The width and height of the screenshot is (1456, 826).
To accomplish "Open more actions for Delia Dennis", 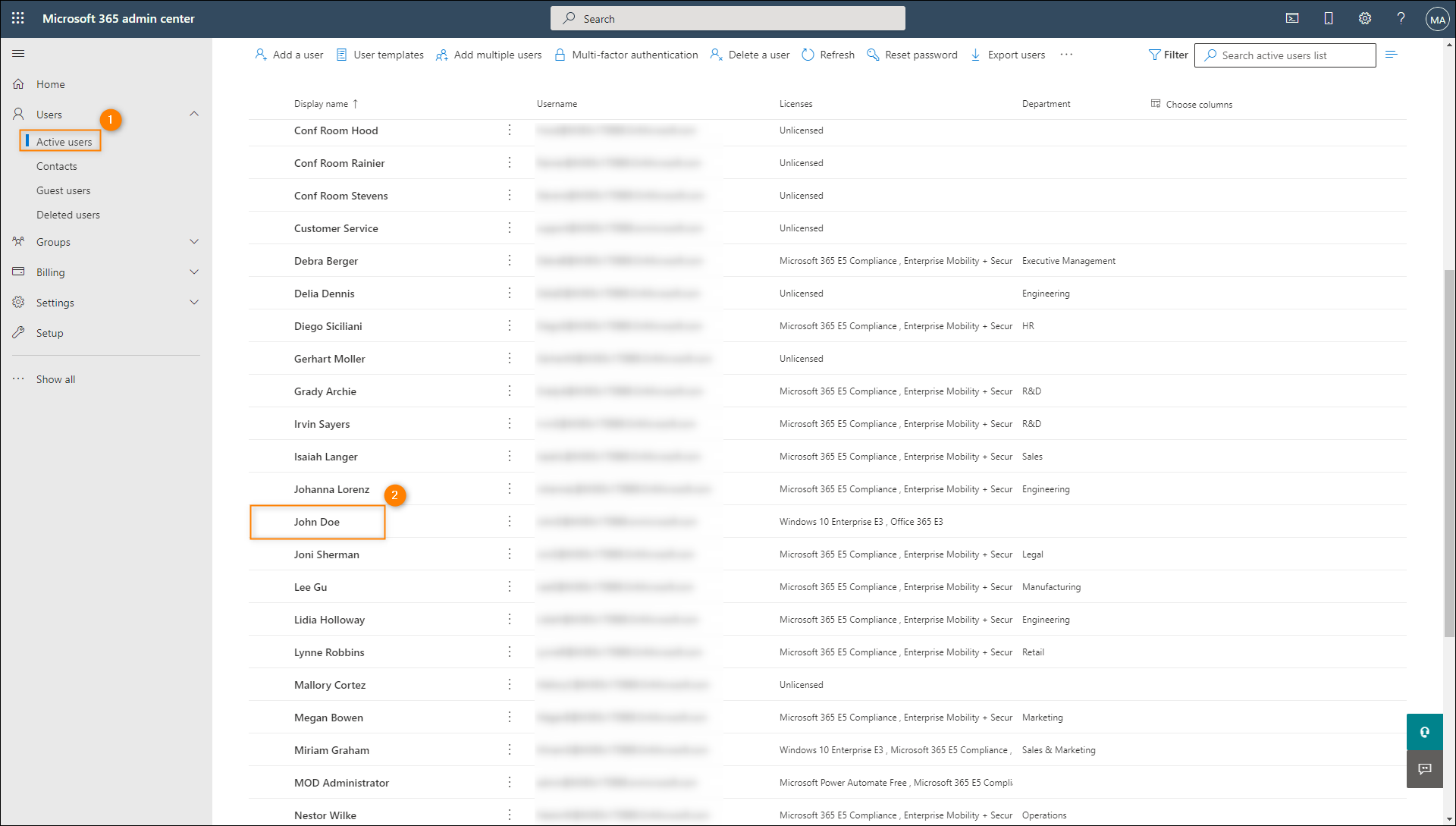I will click(x=510, y=294).
